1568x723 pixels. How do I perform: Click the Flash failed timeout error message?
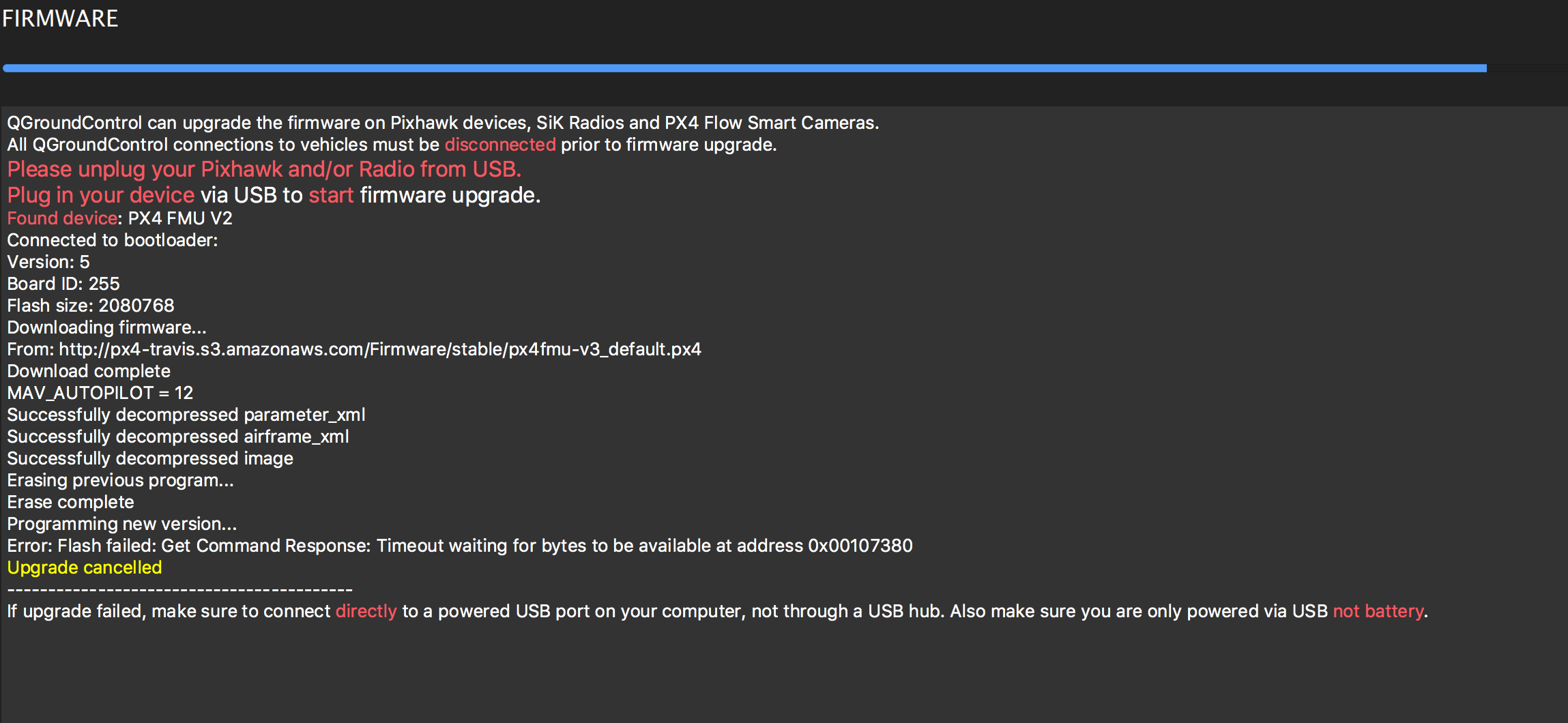(460, 545)
